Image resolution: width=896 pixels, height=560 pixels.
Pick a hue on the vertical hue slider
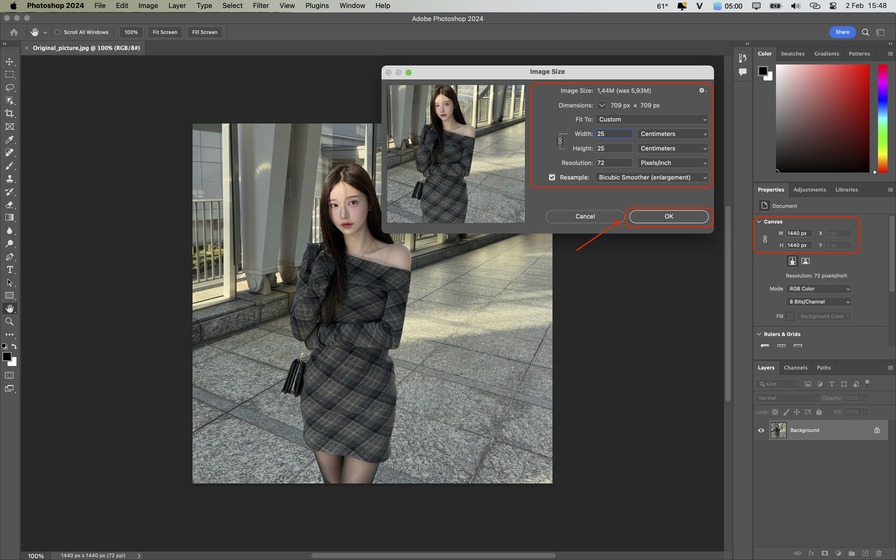[882, 118]
